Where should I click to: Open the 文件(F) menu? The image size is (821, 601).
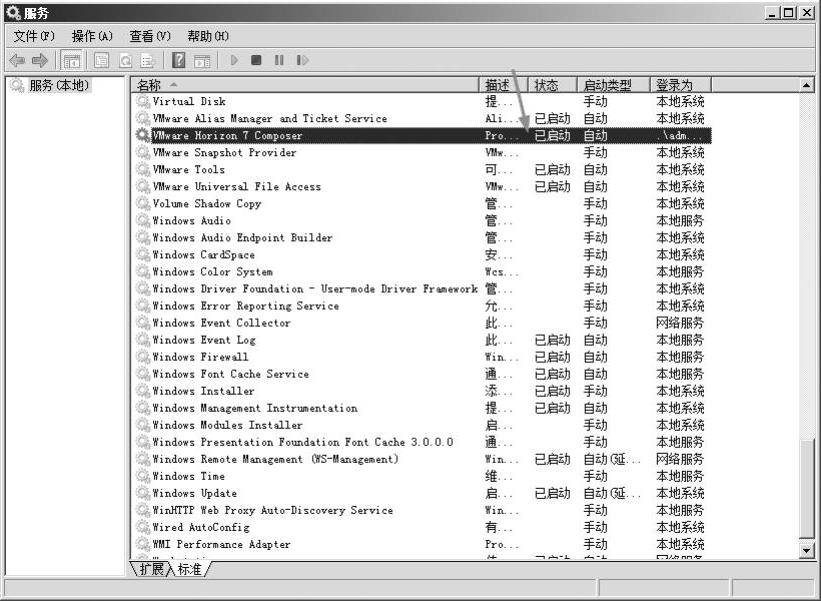point(34,36)
